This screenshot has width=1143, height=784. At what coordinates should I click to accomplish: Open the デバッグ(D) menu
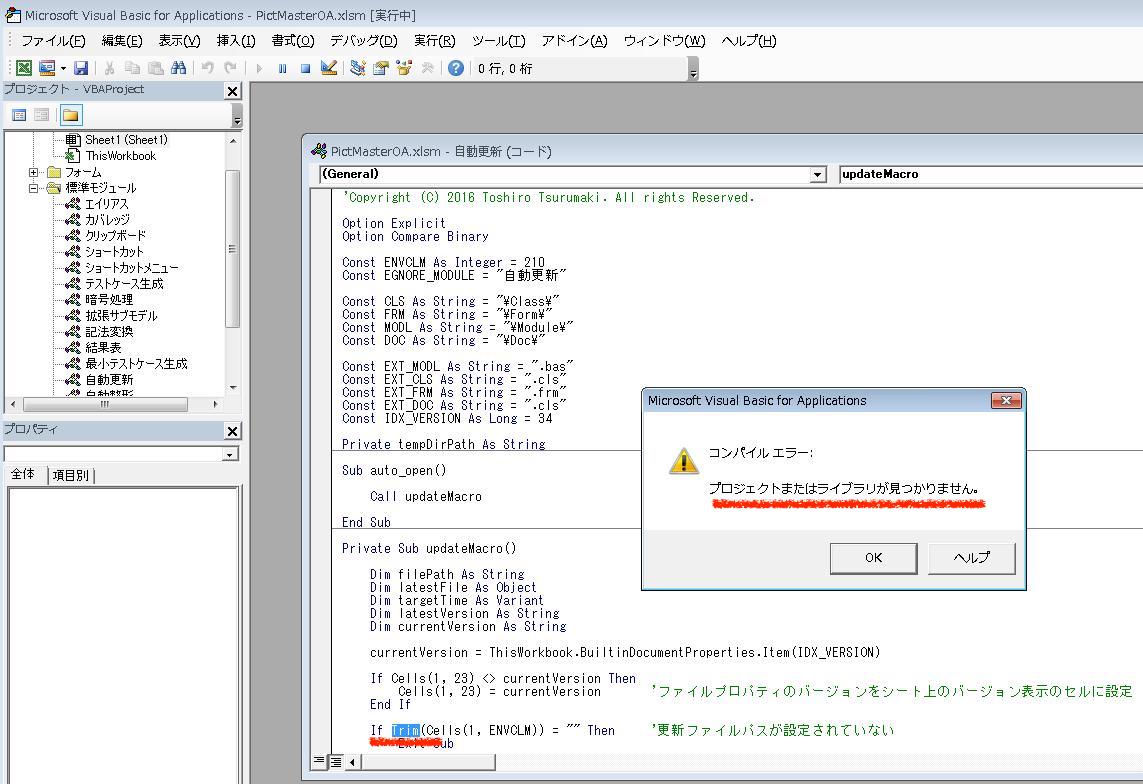click(x=363, y=41)
